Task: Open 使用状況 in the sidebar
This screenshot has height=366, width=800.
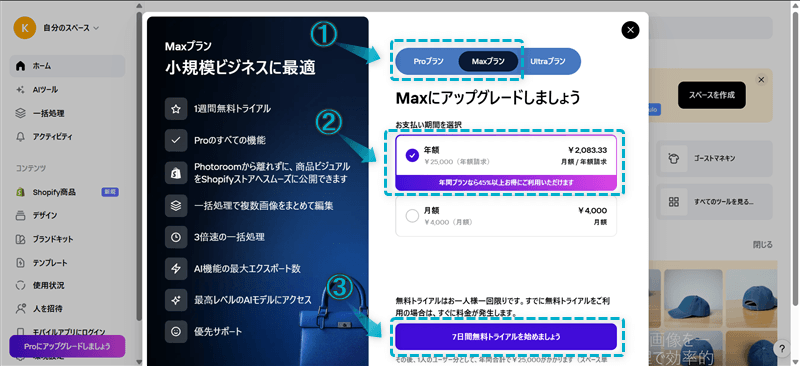Action: tap(67, 285)
